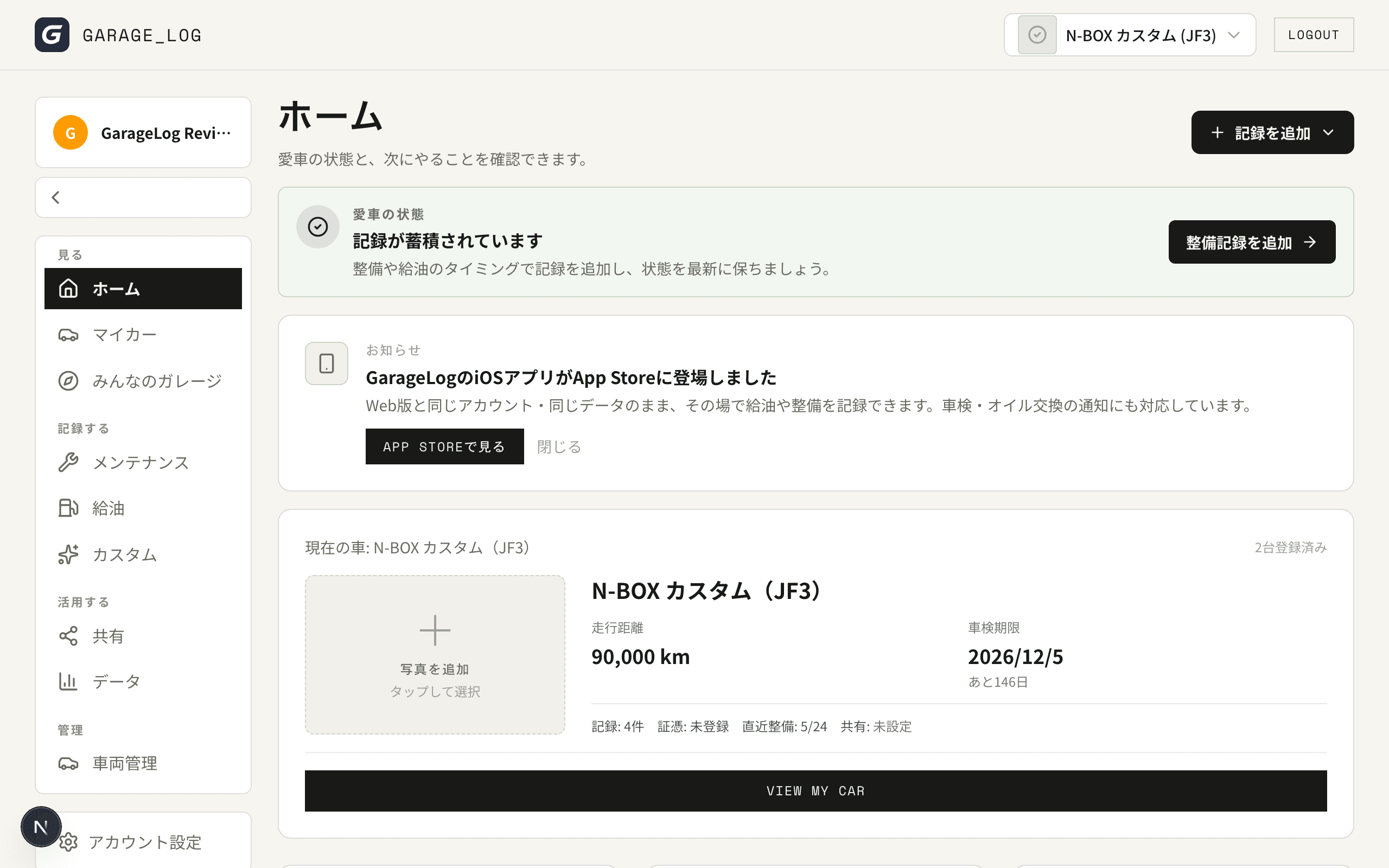Go to メンテナンス page
Viewport: 1389px width, 868px height.
(x=143, y=462)
